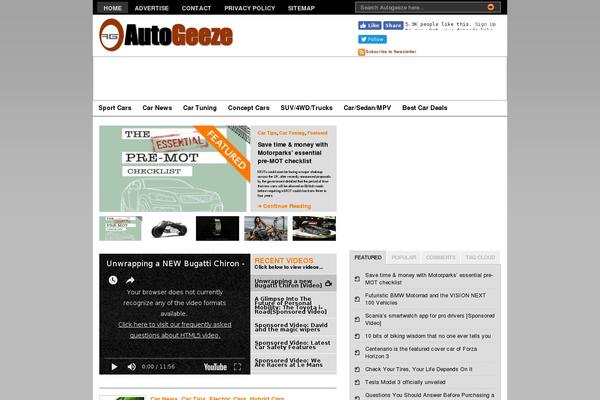Open Futuristic BMW Motorrad sidebar link
Image resolution: width=600 pixels, height=400 pixels.
pos(425,299)
